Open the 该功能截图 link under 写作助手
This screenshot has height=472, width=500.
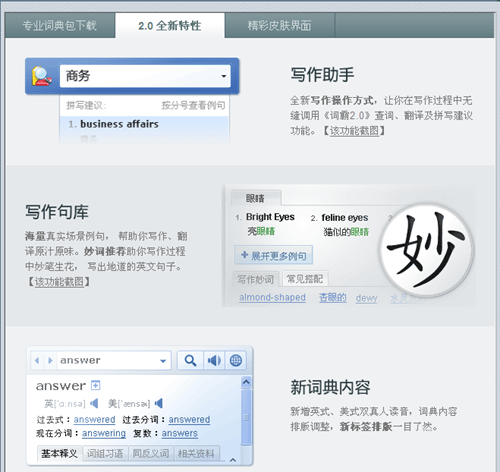click(x=354, y=131)
